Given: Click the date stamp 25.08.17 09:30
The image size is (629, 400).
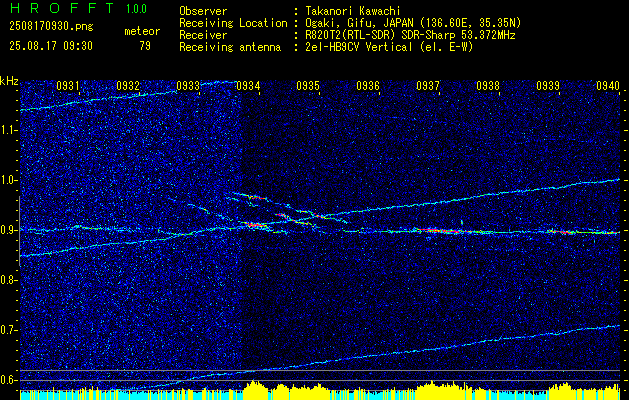Looking at the screenshot, I should coord(51,46).
